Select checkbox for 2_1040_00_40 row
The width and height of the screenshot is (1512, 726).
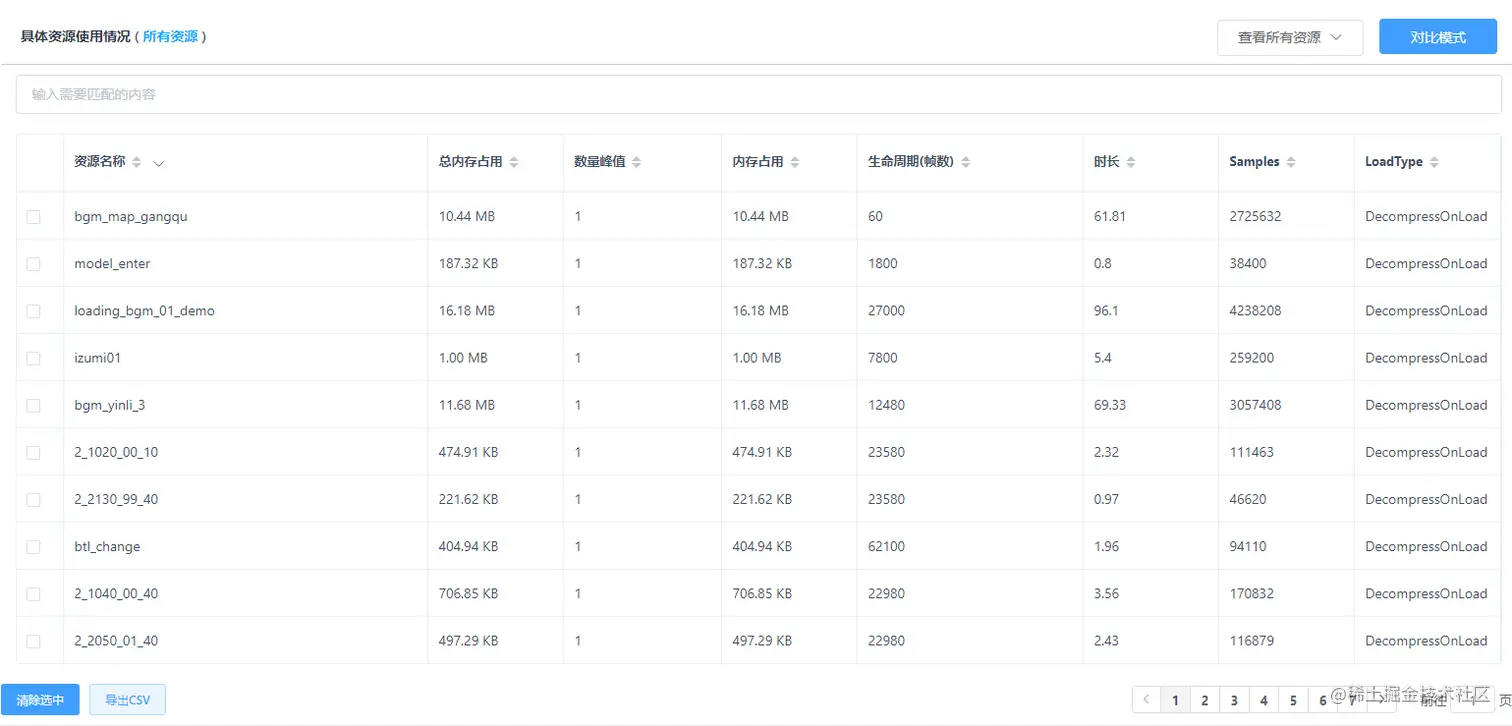[33, 594]
